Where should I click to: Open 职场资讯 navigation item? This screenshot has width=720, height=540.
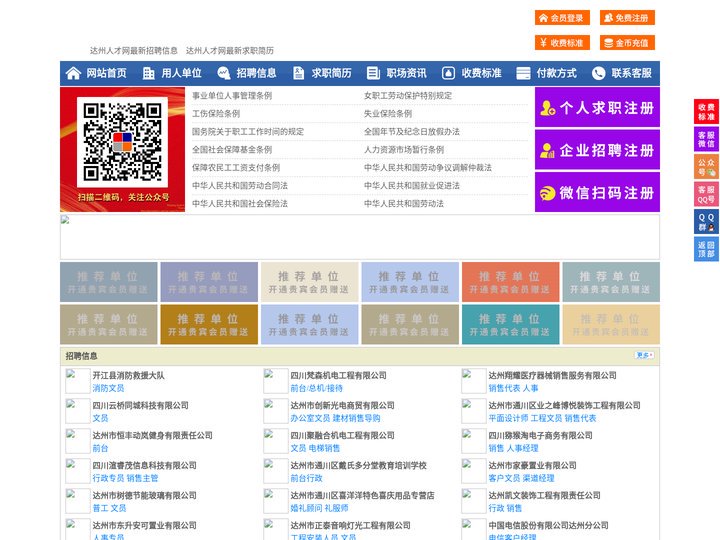(406, 73)
